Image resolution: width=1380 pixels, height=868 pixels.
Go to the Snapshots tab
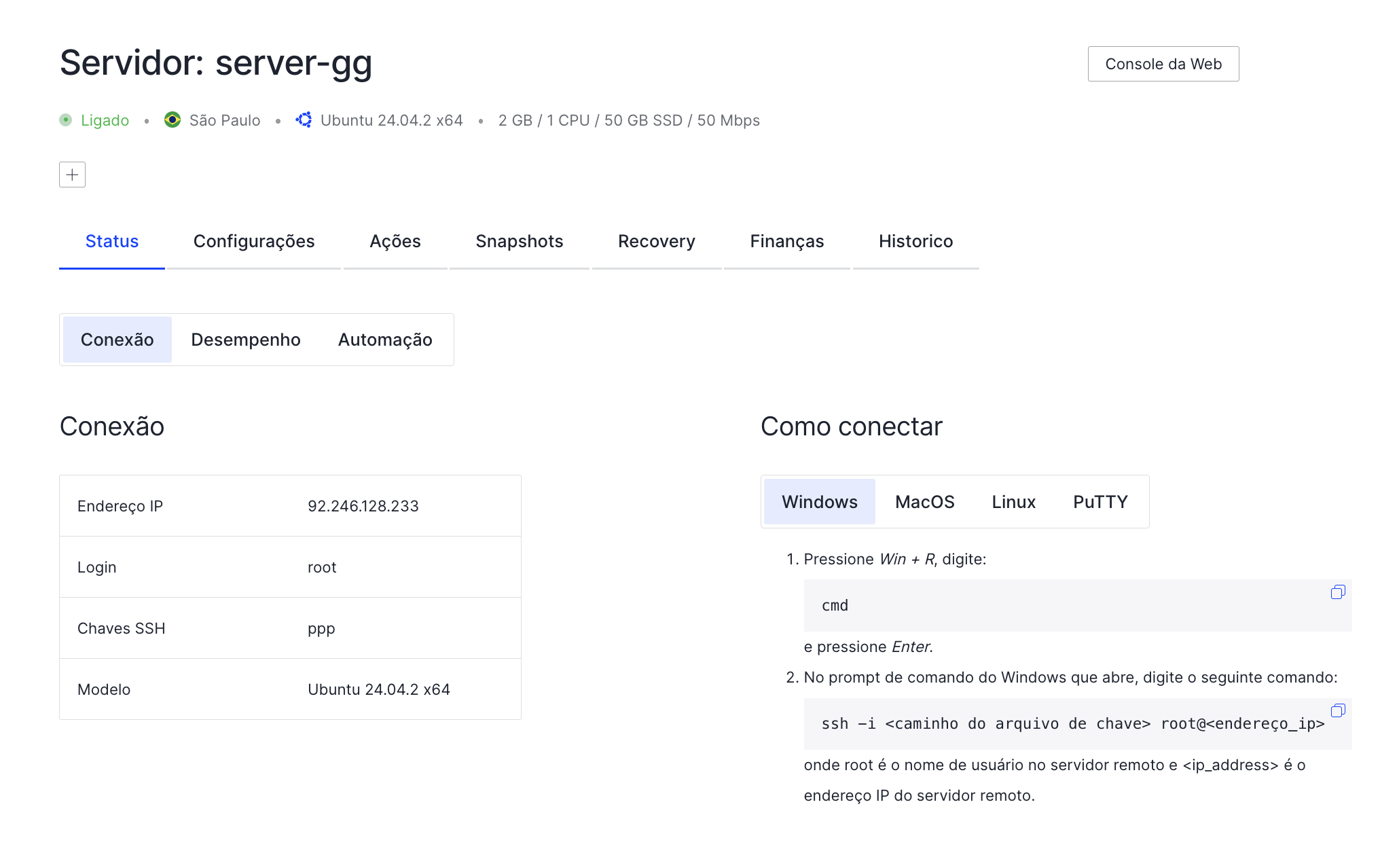[x=519, y=241]
